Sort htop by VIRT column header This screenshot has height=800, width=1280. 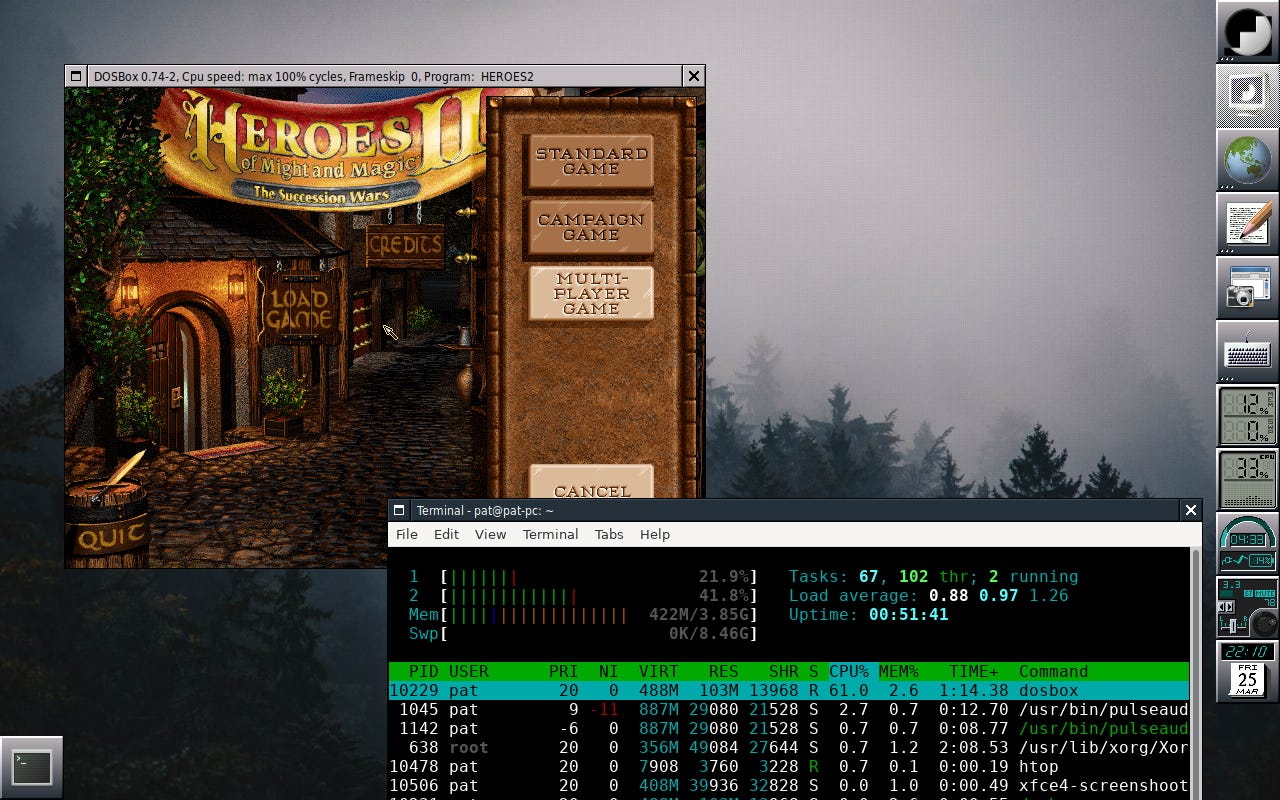click(x=658, y=671)
